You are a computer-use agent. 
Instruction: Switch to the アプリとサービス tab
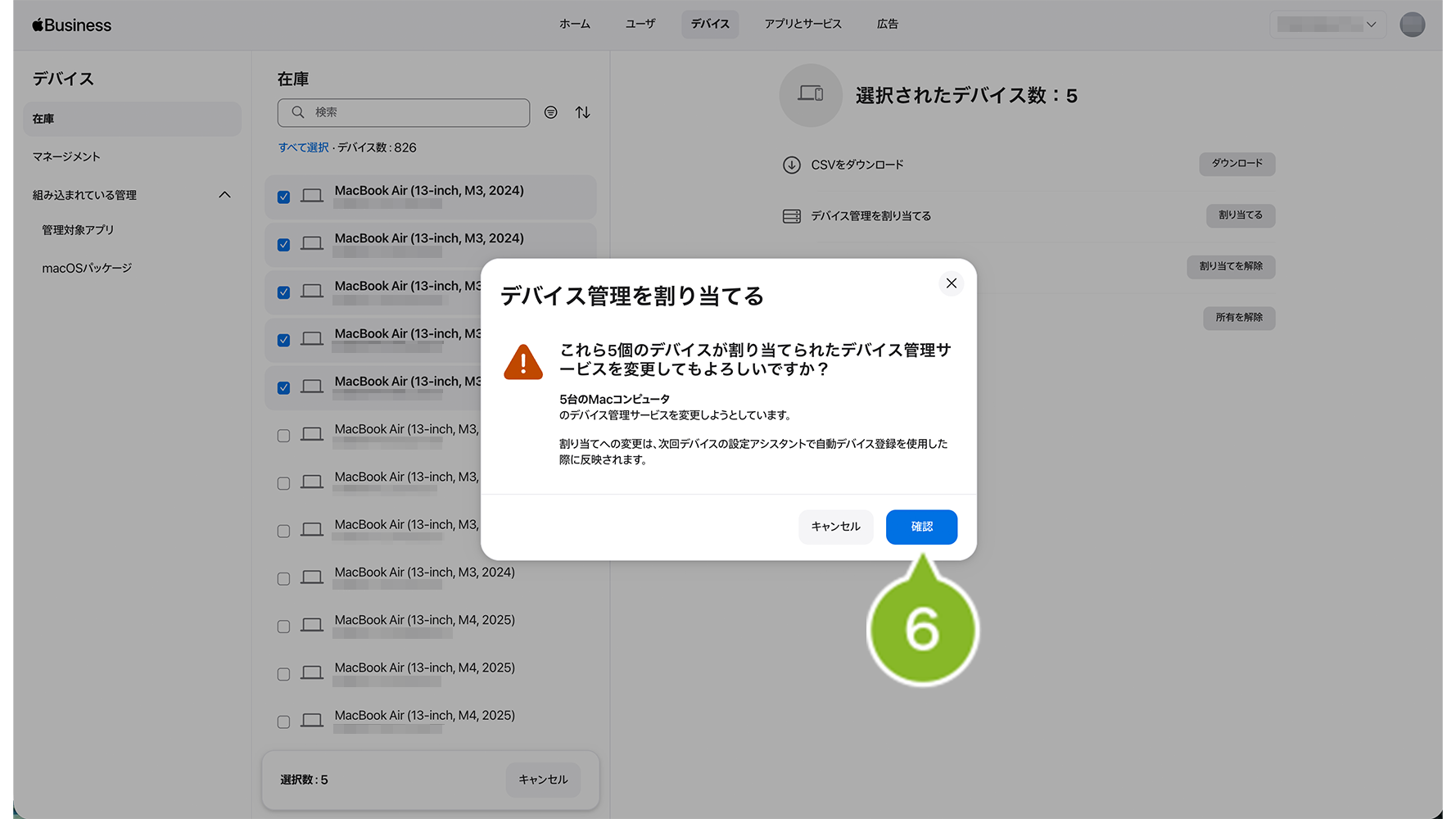point(803,25)
